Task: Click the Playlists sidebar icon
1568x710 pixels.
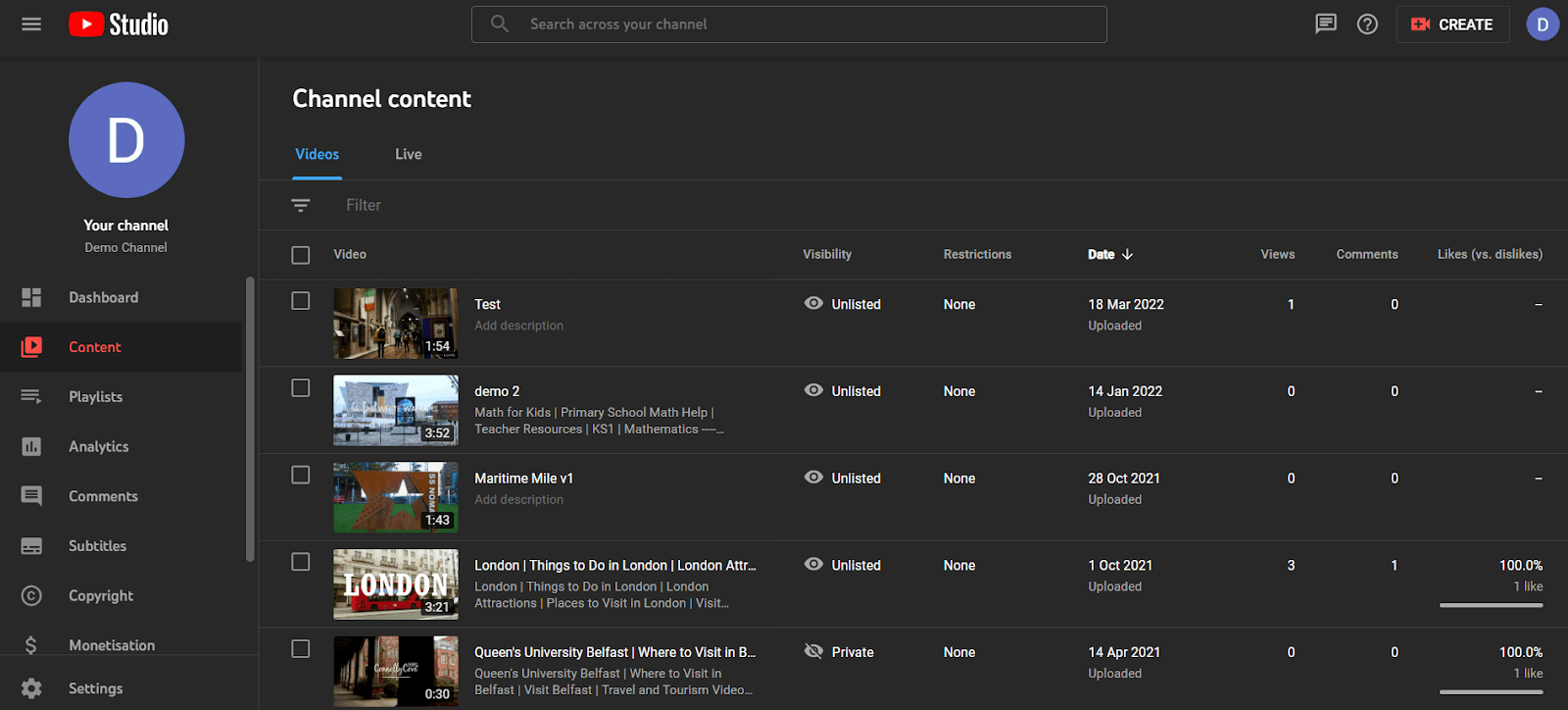Action: coord(31,396)
